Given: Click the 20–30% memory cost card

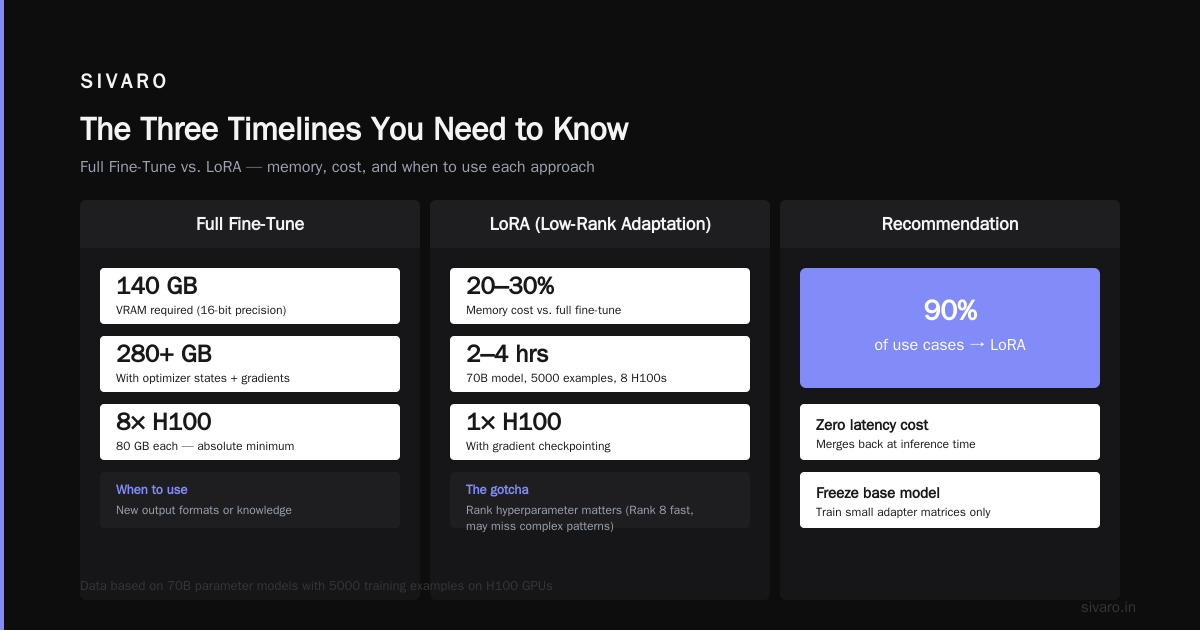Looking at the screenshot, I should click(600, 296).
